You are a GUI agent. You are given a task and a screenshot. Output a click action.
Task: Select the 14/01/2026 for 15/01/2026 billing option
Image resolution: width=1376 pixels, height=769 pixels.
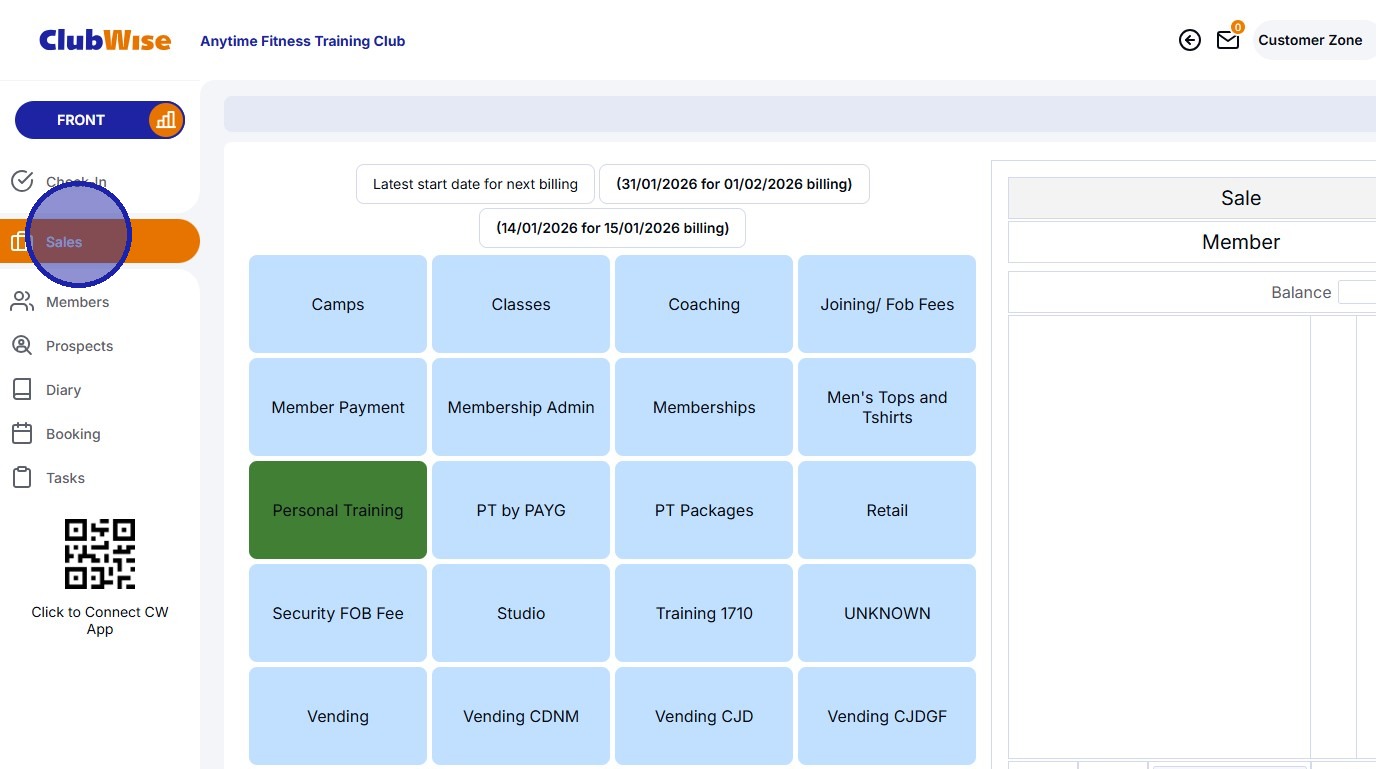pyautogui.click(x=612, y=228)
